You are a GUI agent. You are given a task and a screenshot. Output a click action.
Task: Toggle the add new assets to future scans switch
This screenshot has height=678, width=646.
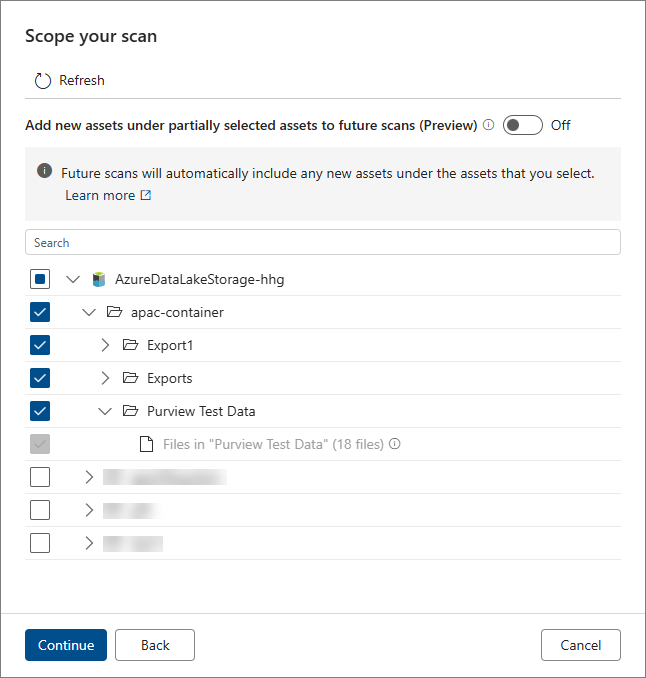point(522,125)
